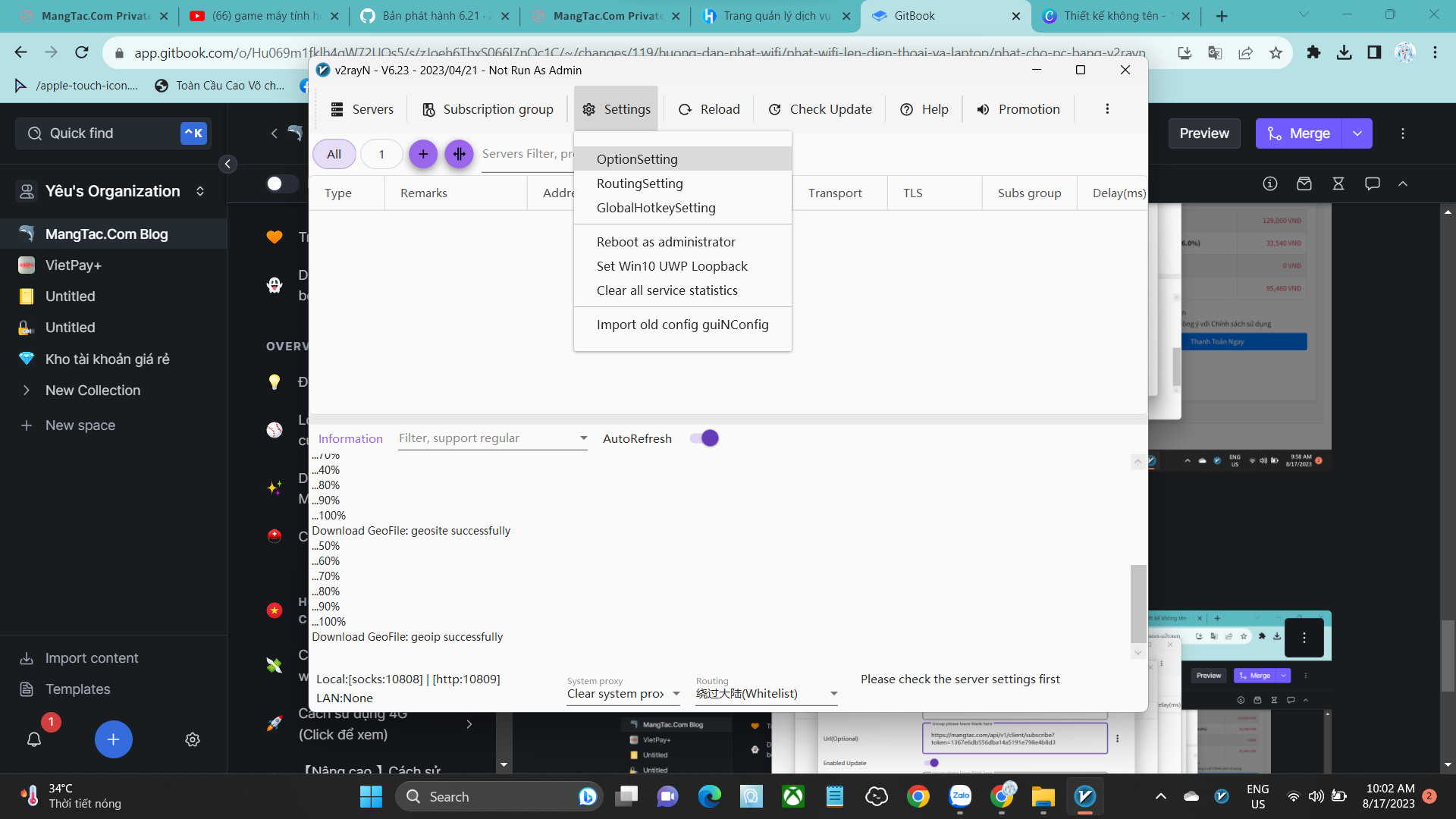Viewport: 1456px width, 819px height.
Task: Open Check Update in v2rayN toolbar
Action: coord(820,109)
